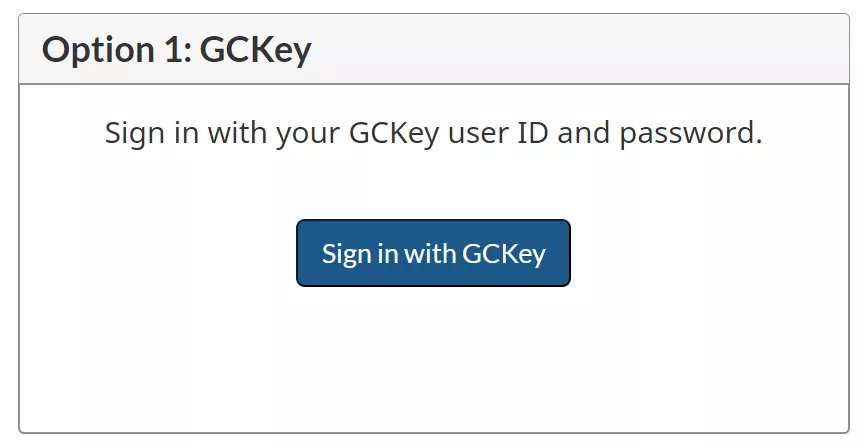Click the Sign in with GCKey button
The height and width of the screenshot is (448, 864).
point(433,253)
